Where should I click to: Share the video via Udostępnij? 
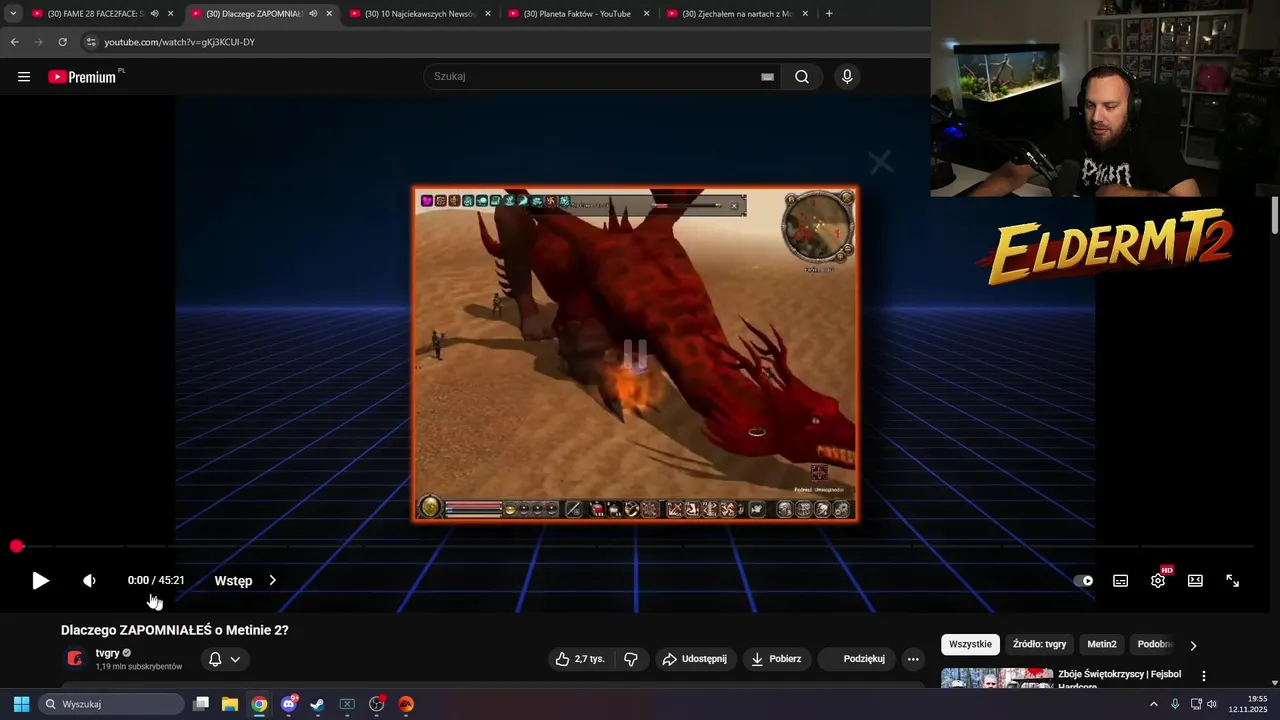696,659
